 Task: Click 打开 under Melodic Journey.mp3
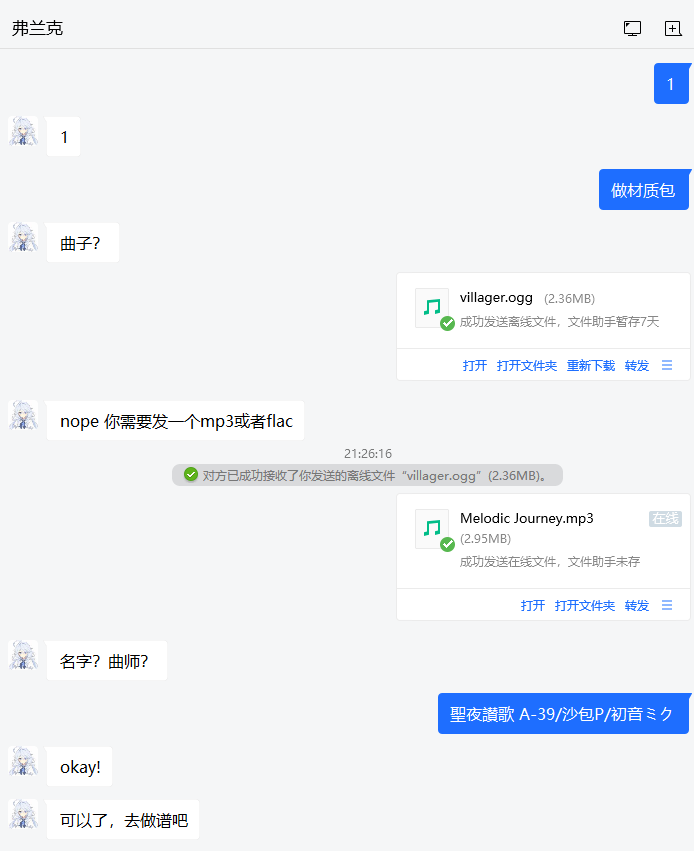[533, 605]
